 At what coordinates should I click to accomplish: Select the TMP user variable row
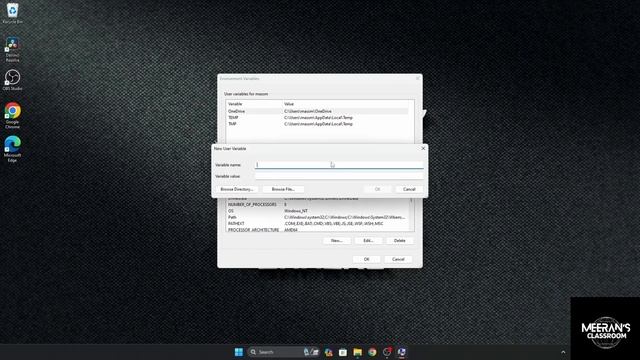318,124
